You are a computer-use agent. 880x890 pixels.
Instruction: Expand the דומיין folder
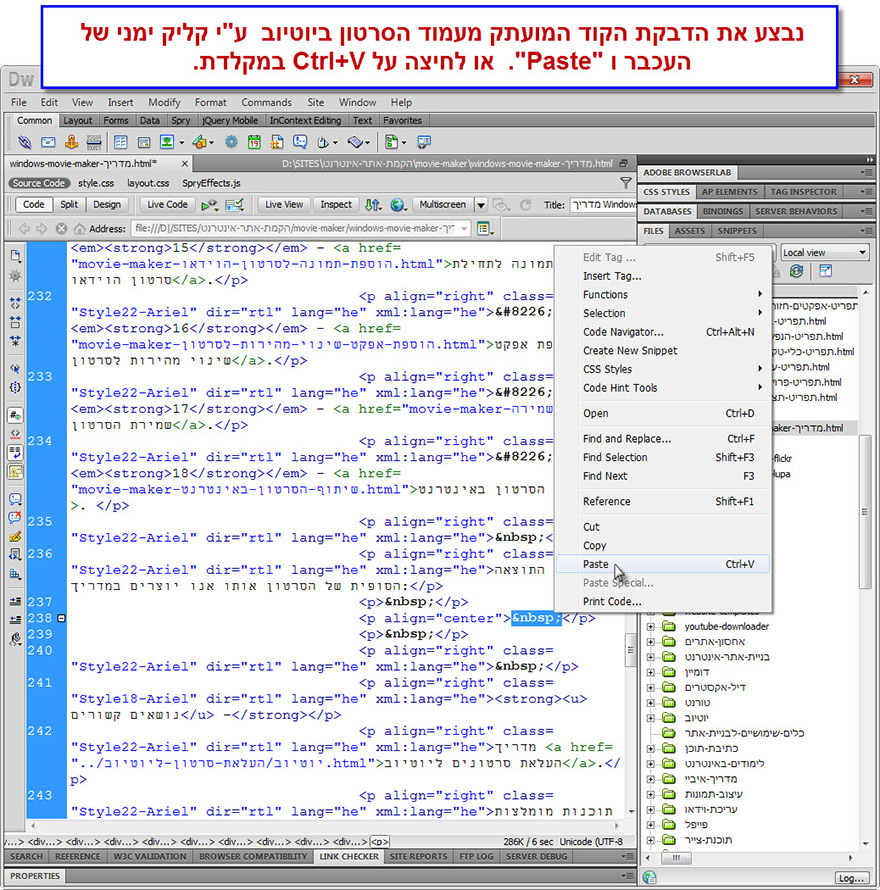click(x=651, y=673)
